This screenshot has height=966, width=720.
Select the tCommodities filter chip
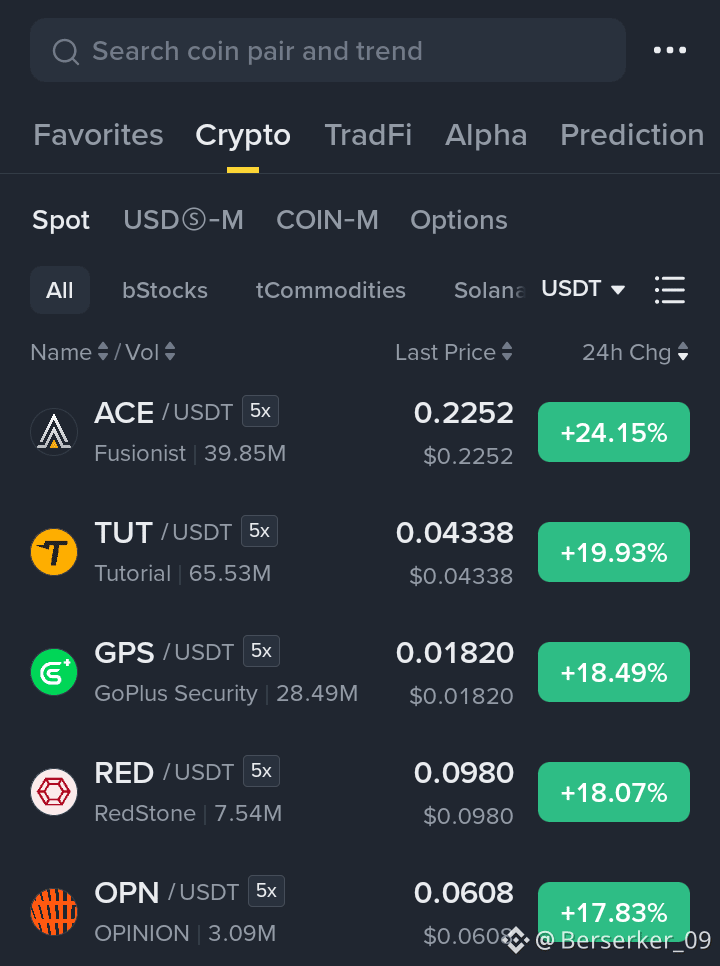(331, 290)
